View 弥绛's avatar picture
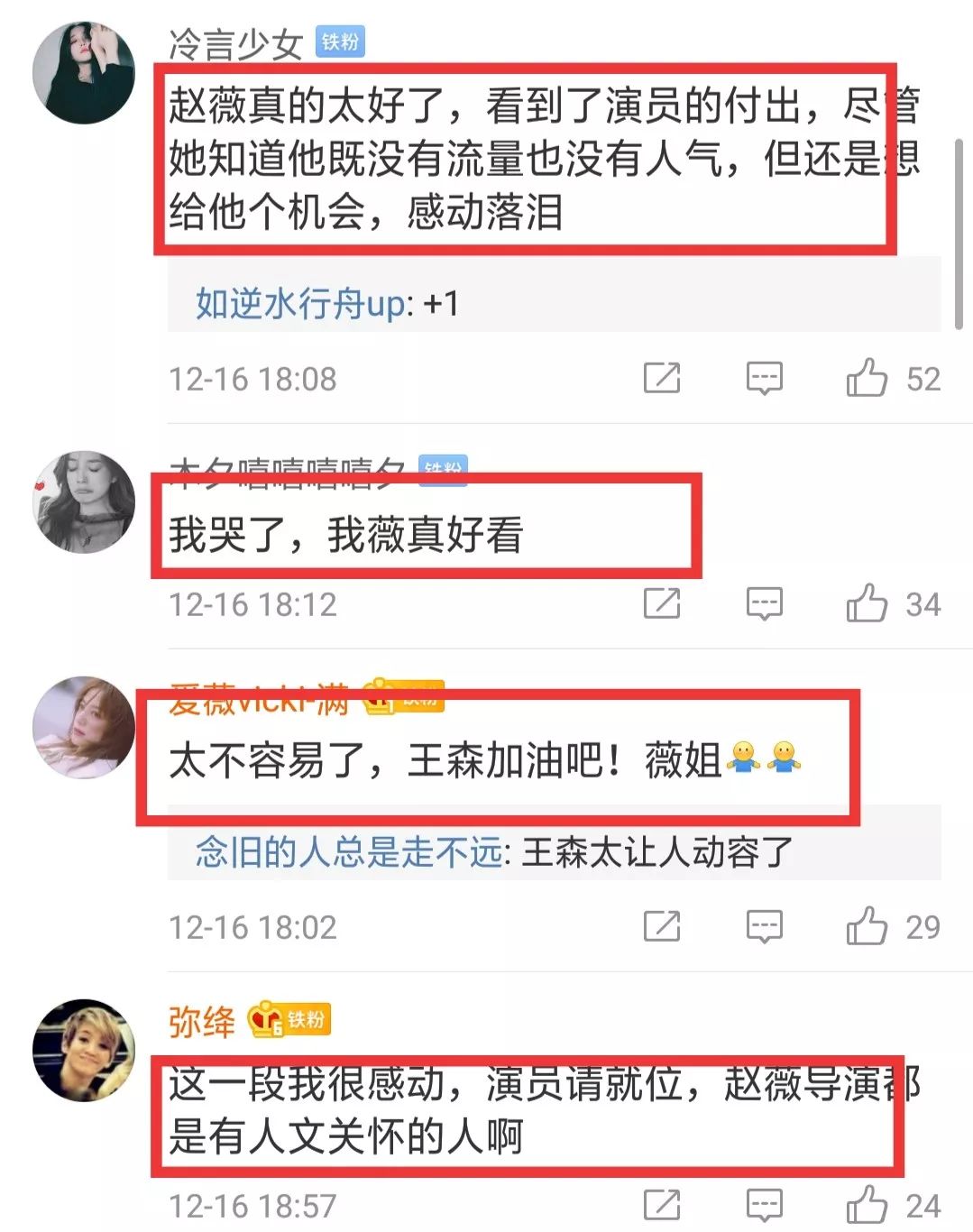Viewport: 973px width, 1232px height. [x=84, y=1050]
